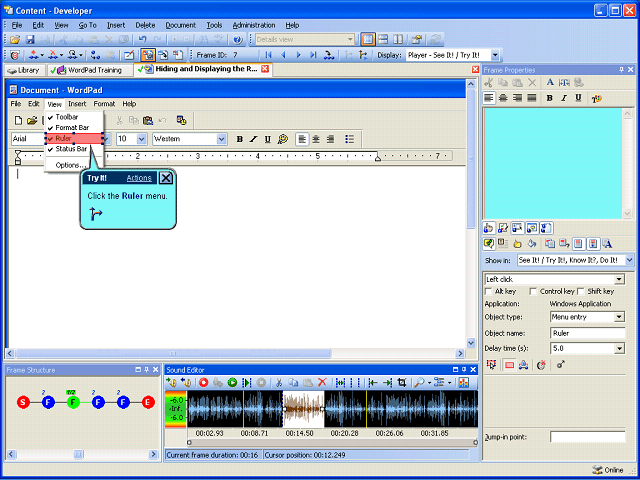Click WordPad Bold button in format bar
The height and width of the screenshot is (480, 640).
tap(240, 139)
